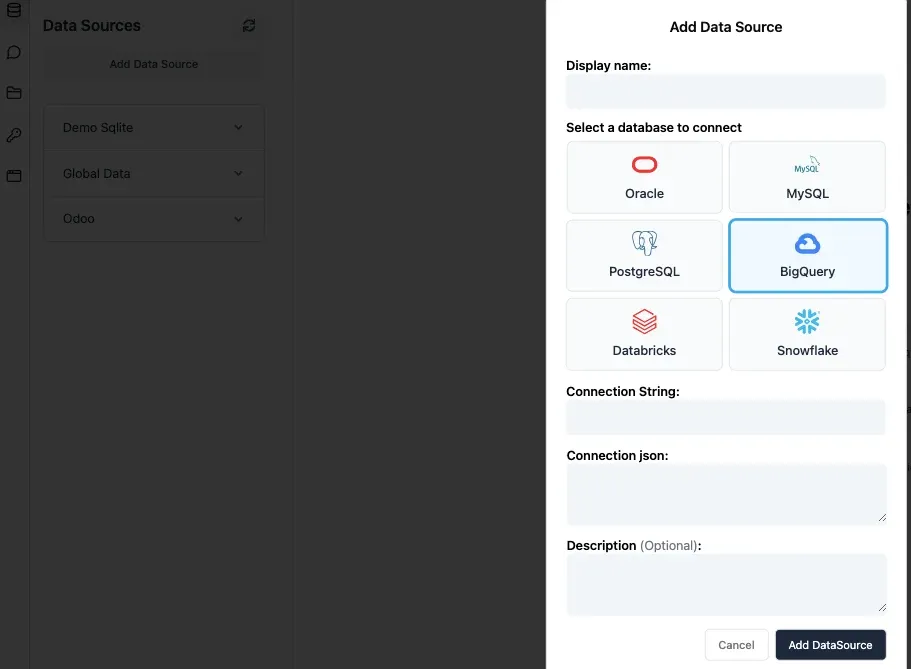This screenshot has width=911, height=669.
Task: Expand the Global Data chevron
Action: coord(238,173)
